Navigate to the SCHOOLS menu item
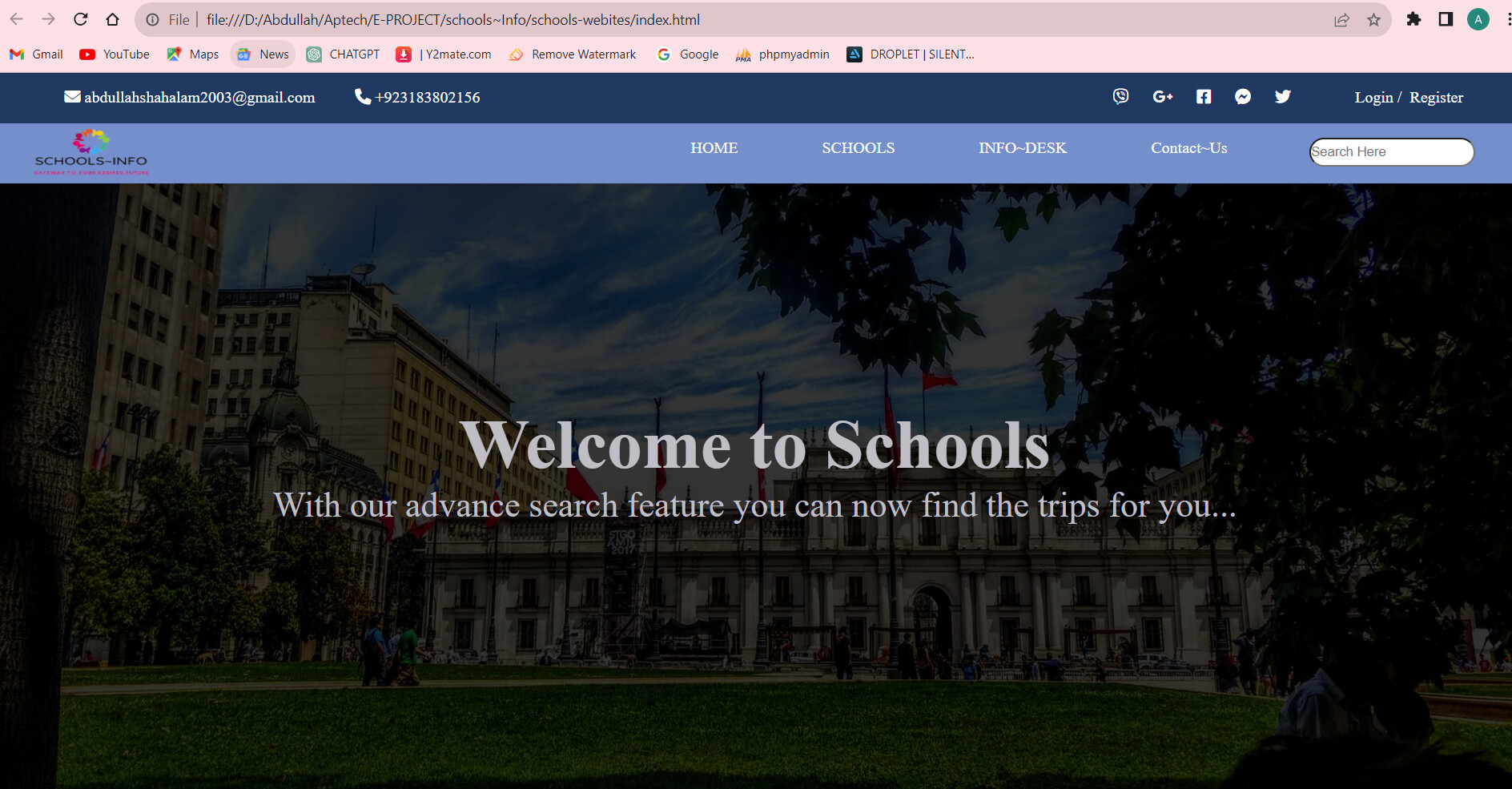 (858, 148)
